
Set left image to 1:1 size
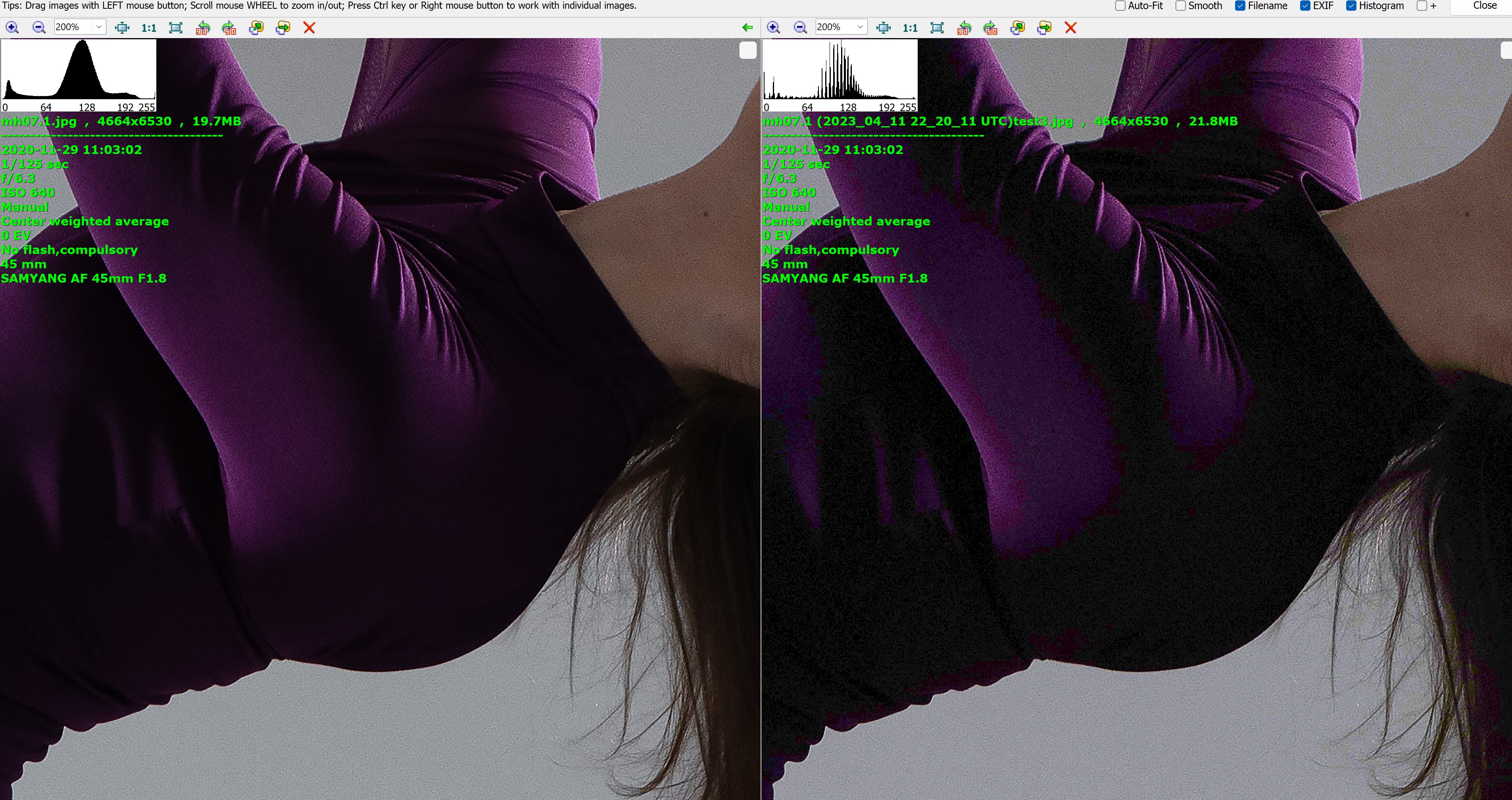149,28
